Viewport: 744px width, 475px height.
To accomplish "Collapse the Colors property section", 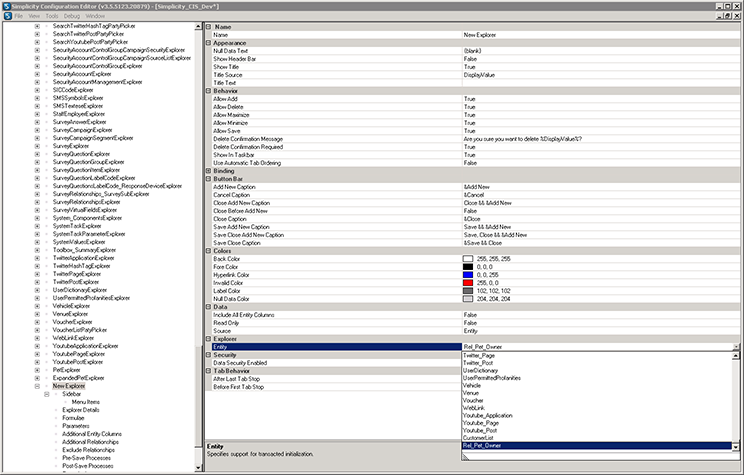I will (208, 251).
